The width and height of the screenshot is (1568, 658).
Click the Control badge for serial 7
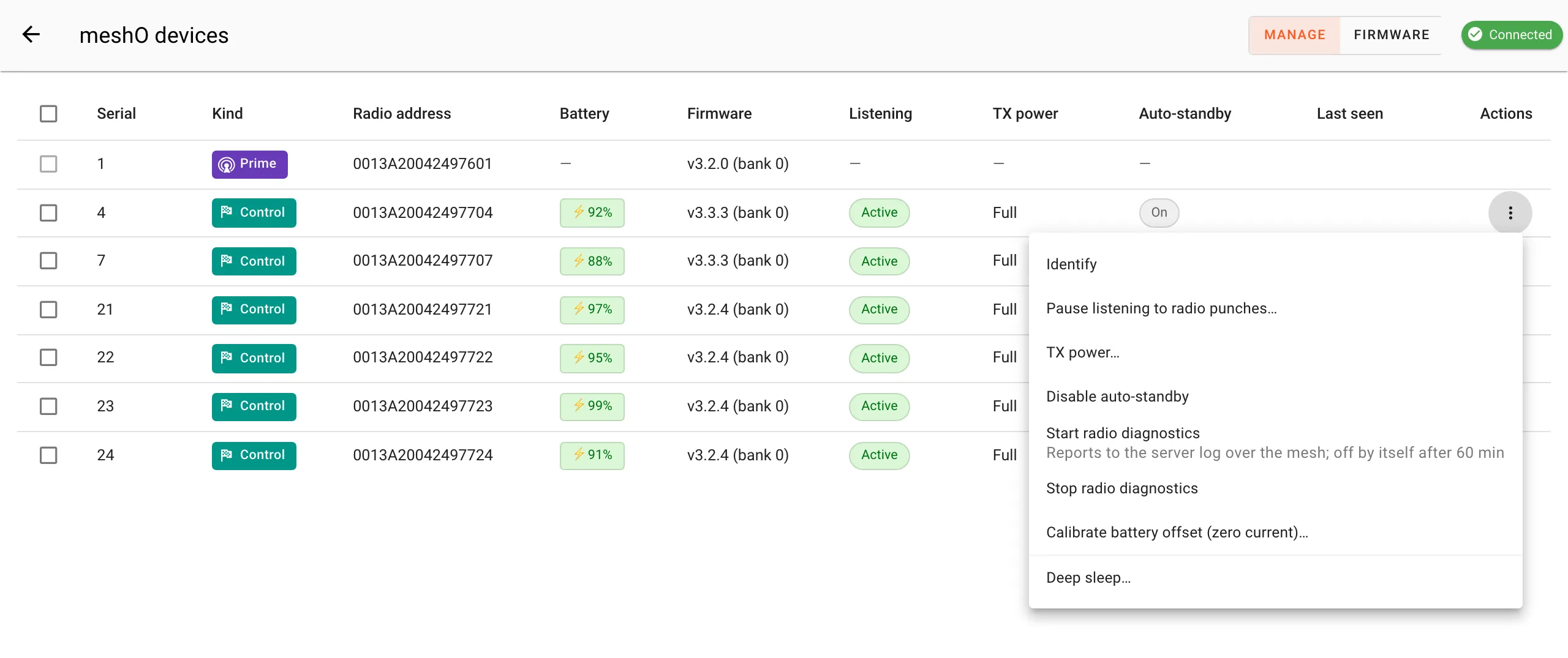click(254, 261)
